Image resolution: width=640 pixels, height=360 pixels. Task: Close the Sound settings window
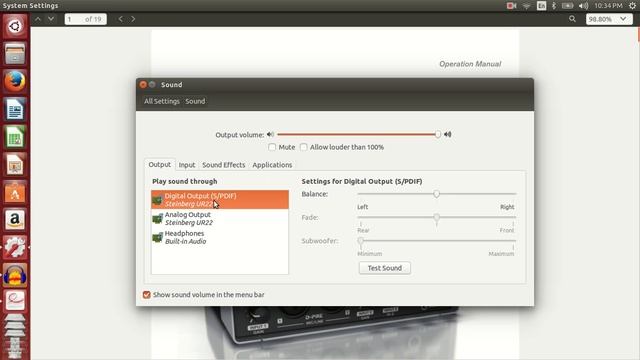(143, 84)
